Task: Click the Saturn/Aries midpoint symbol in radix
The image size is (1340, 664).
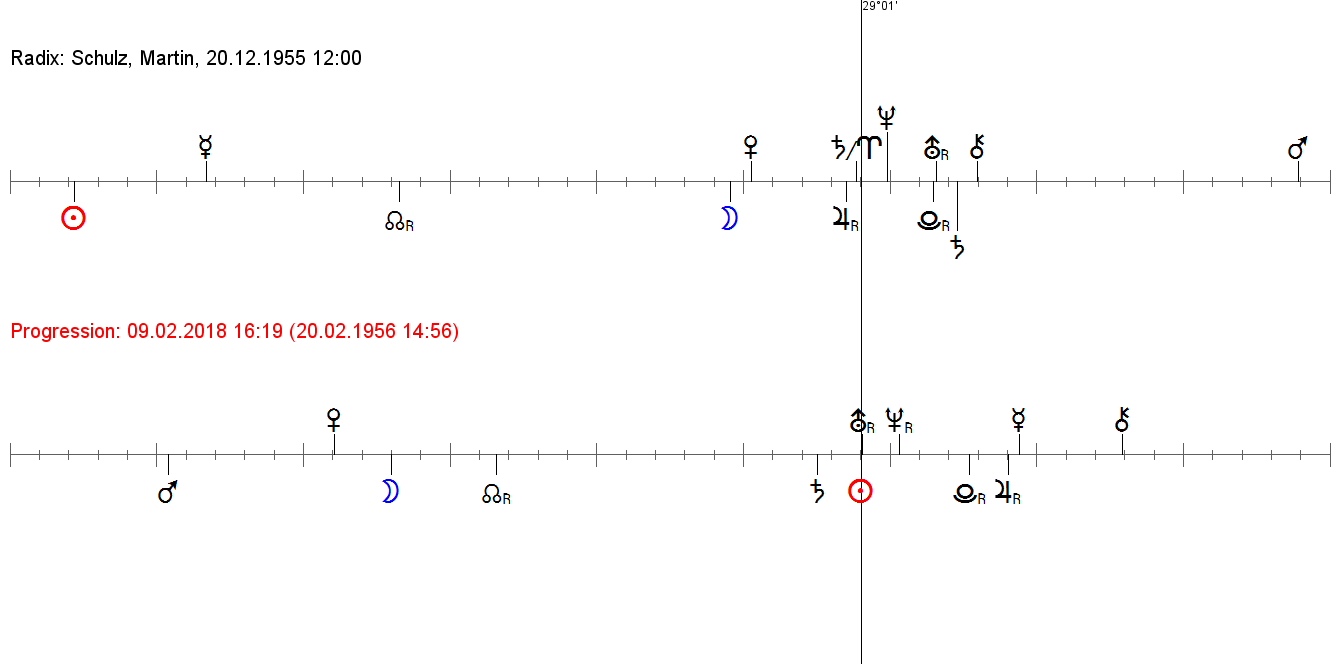Action: coord(858,148)
